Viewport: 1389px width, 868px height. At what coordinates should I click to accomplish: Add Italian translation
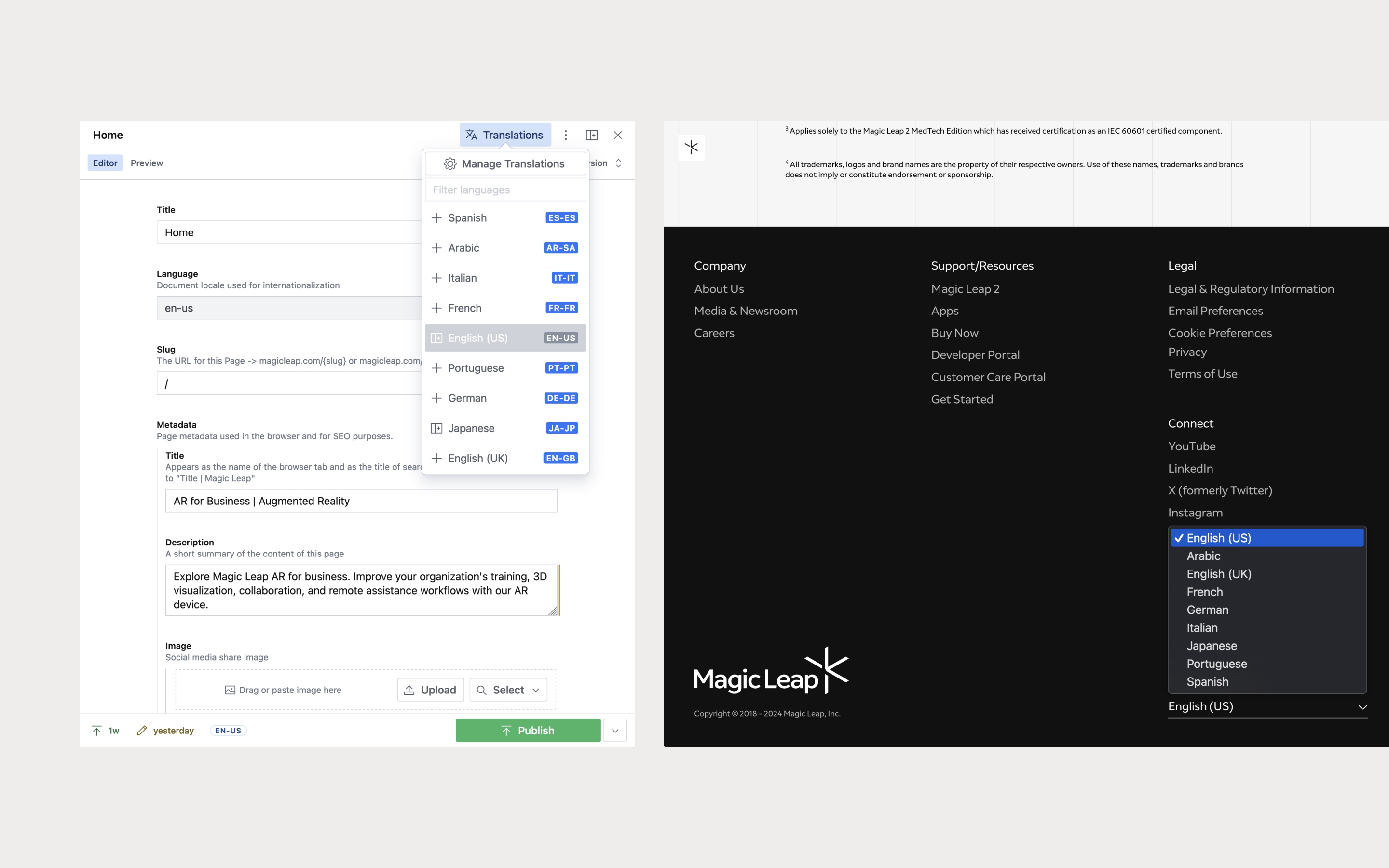pos(505,278)
